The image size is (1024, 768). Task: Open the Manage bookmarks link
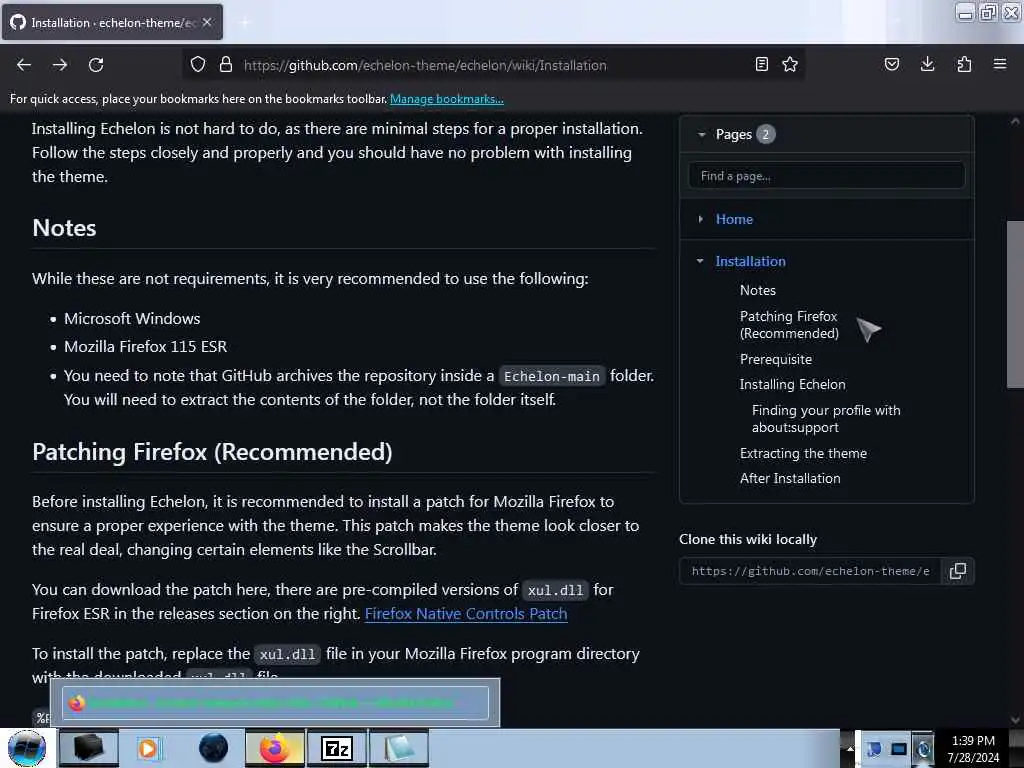coord(447,99)
